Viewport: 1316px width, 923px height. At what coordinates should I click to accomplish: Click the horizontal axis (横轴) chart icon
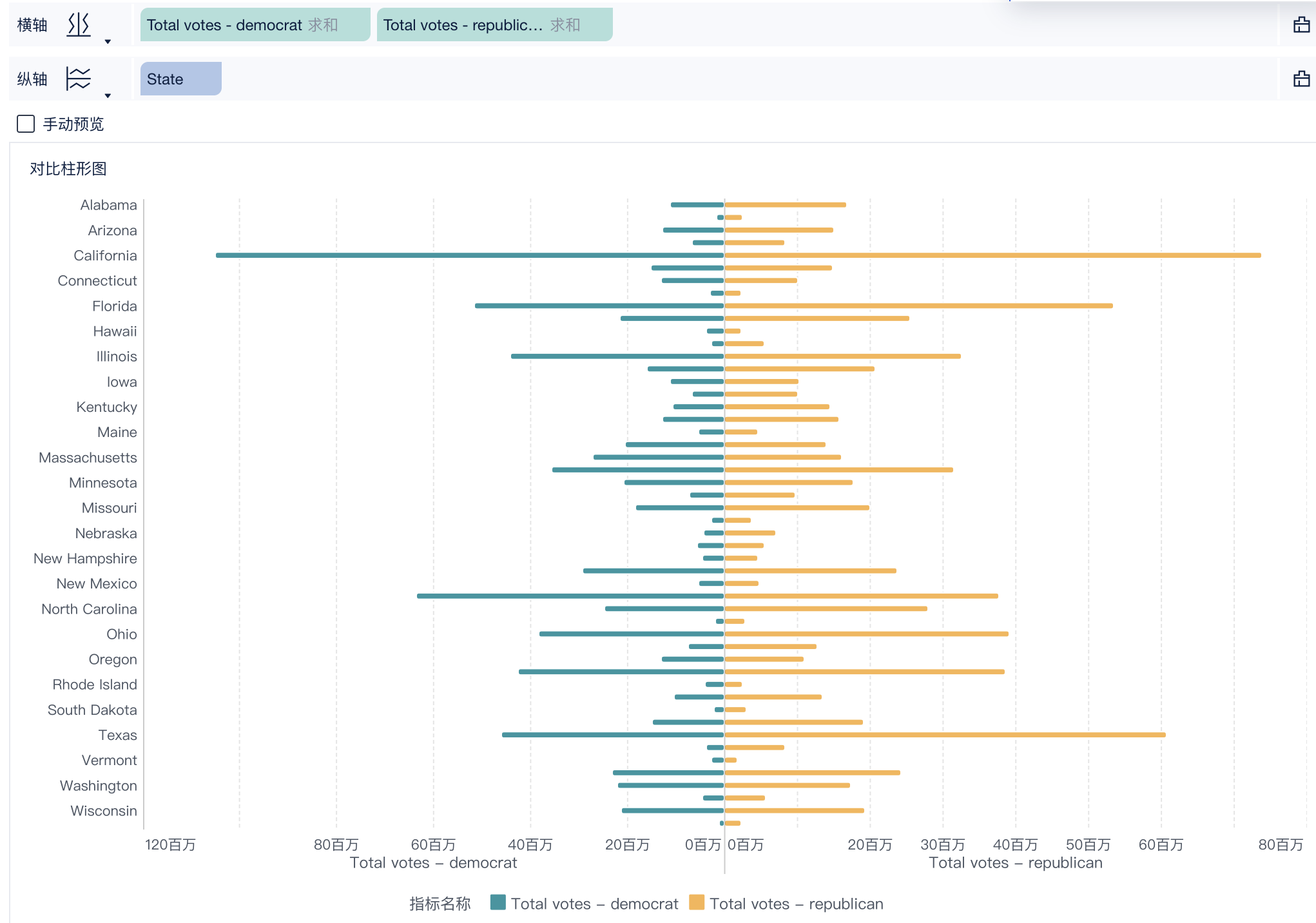point(79,24)
